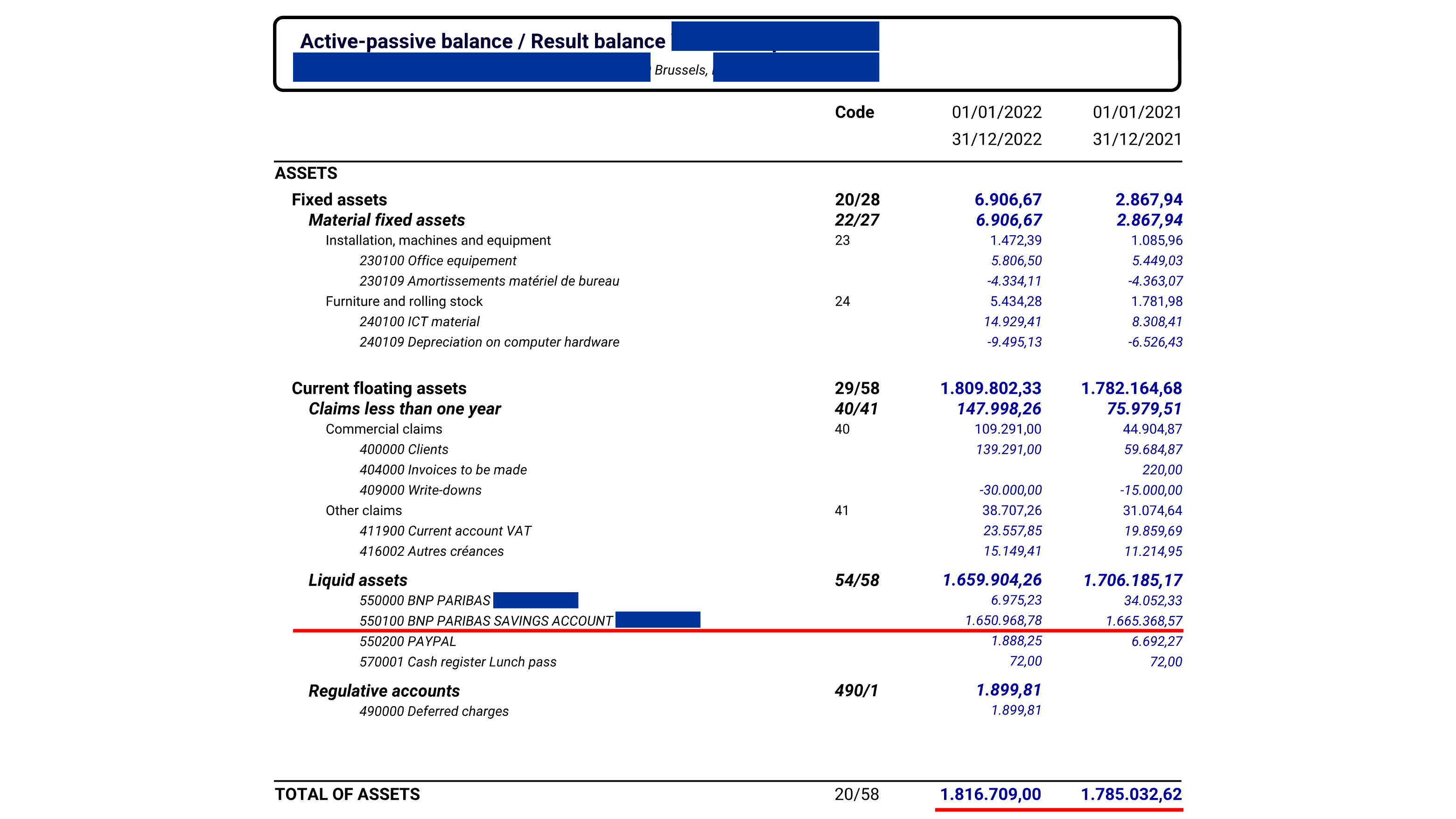
Task: Click '400000 Clients' row
Action: click(404, 449)
